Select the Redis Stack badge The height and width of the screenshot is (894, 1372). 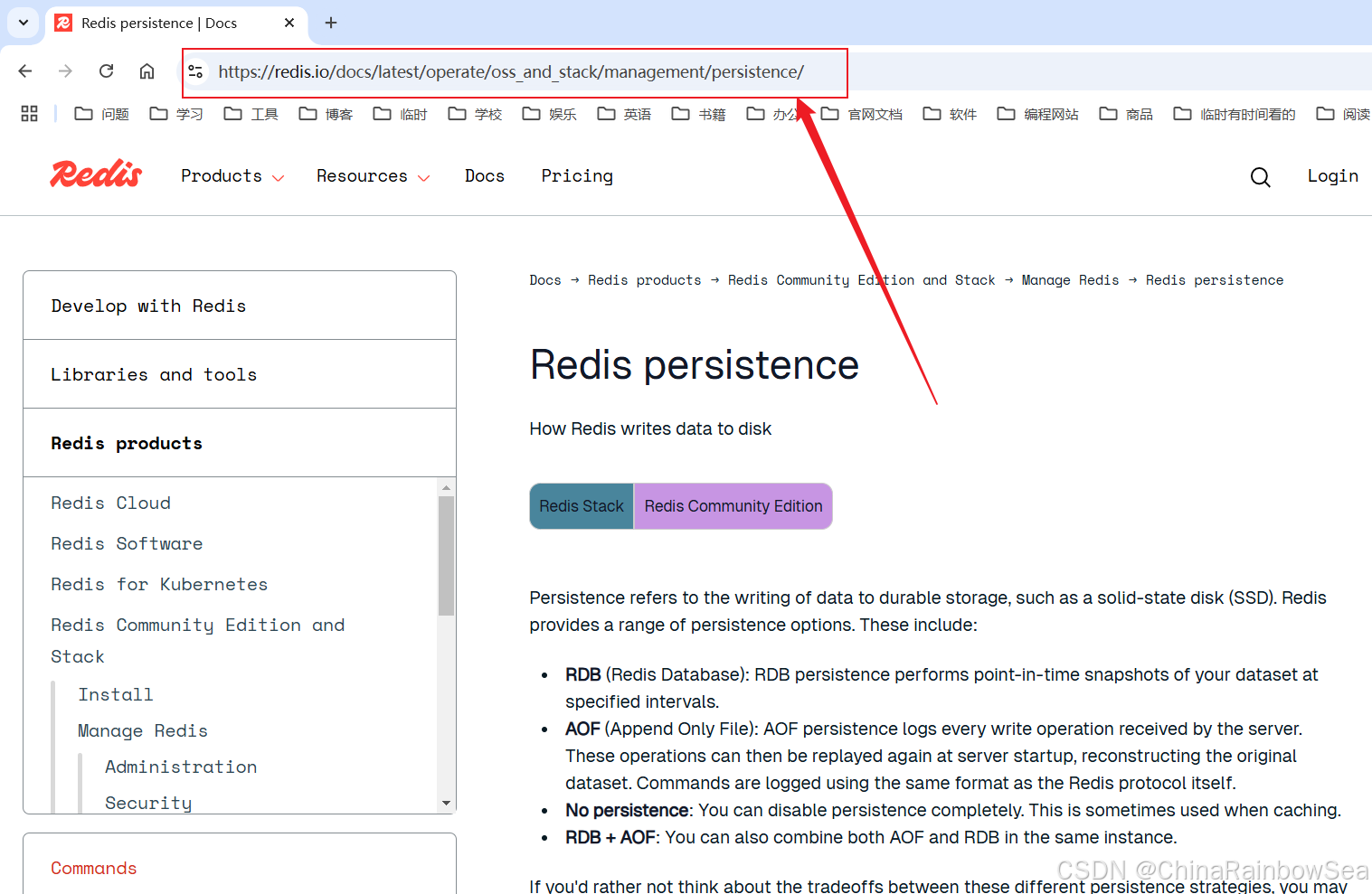point(582,506)
